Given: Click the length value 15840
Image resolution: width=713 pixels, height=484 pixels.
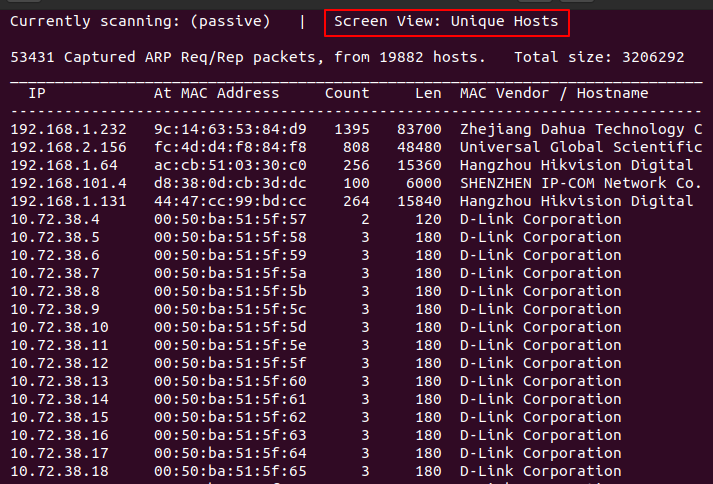Looking at the screenshot, I should 419,201.
